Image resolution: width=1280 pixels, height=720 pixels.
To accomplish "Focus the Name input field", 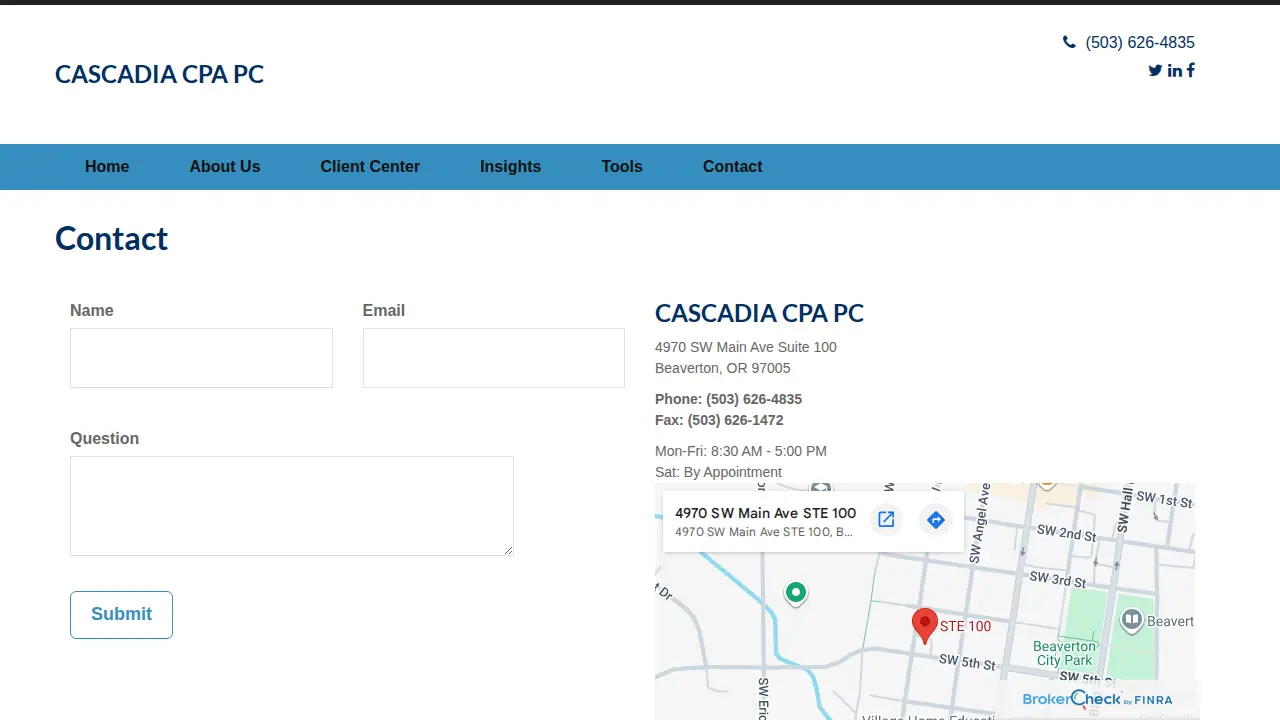I will point(201,358).
